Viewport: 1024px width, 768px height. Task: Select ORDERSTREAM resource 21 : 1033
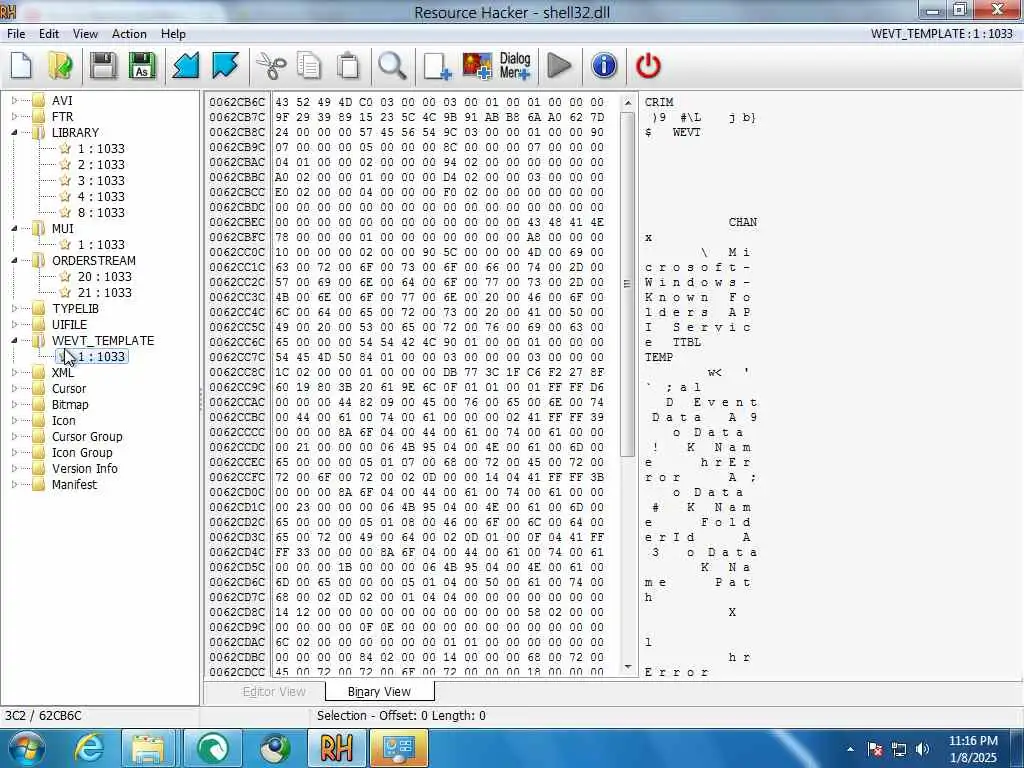(x=104, y=293)
